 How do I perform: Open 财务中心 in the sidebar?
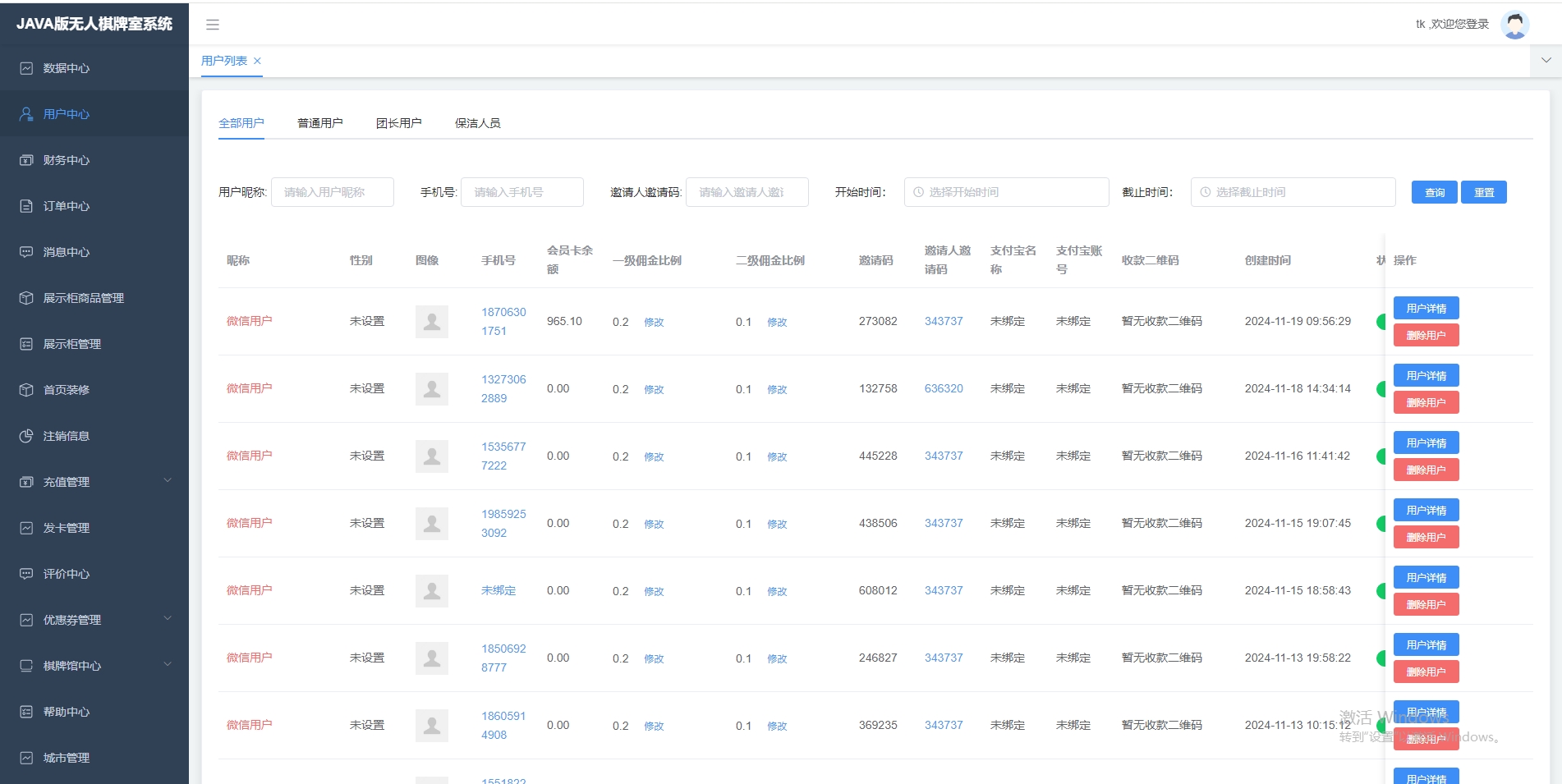tap(94, 160)
